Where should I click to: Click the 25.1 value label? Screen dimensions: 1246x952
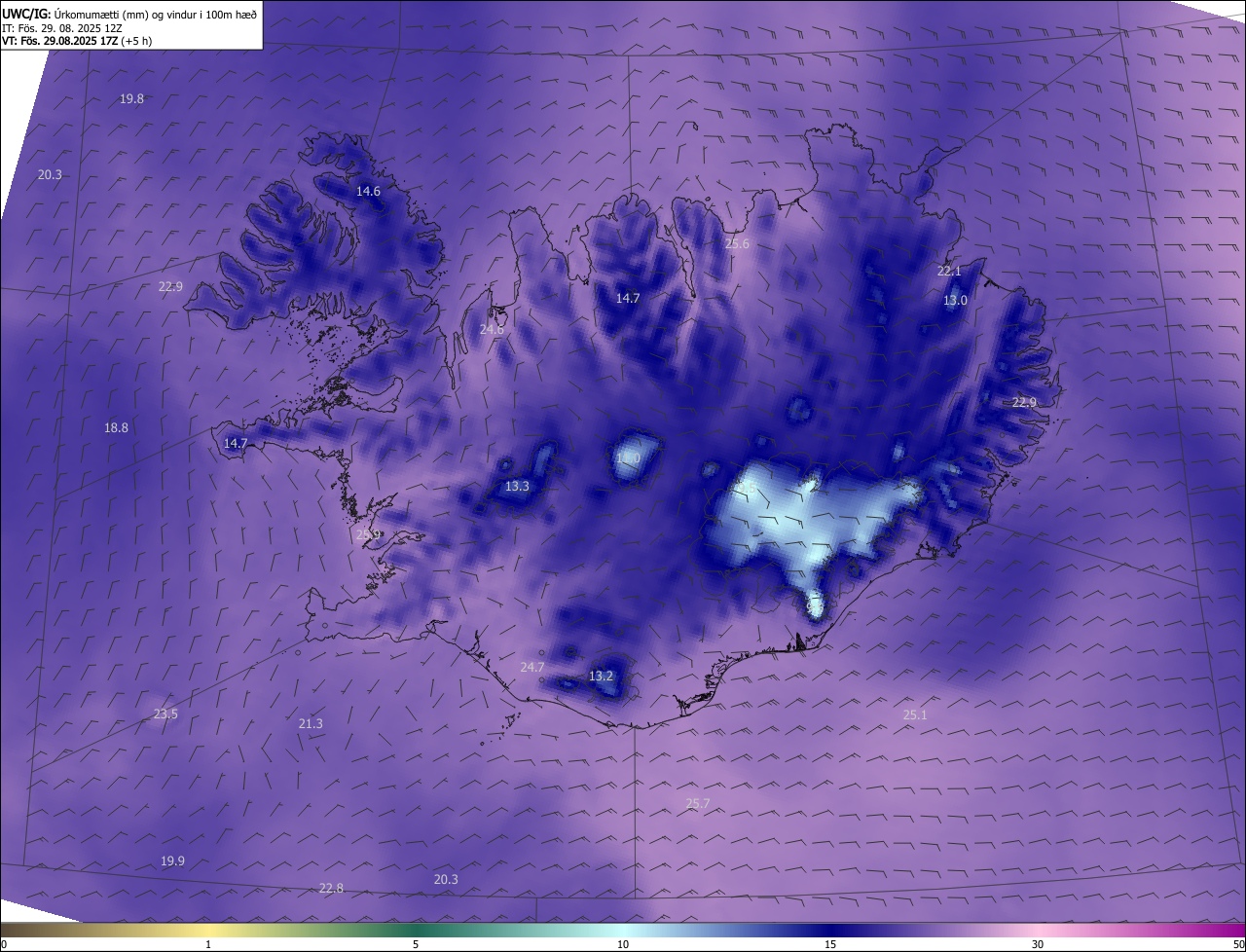pyautogui.click(x=915, y=715)
